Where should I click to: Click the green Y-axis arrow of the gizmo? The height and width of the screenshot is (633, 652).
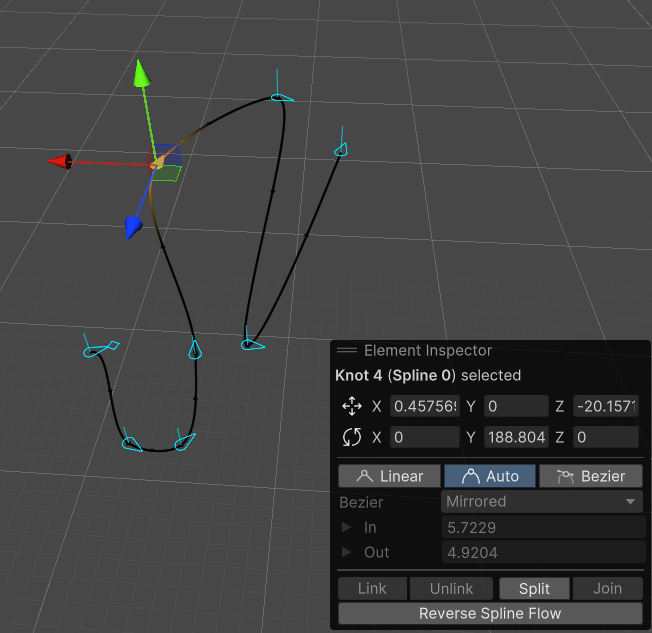coord(142,73)
